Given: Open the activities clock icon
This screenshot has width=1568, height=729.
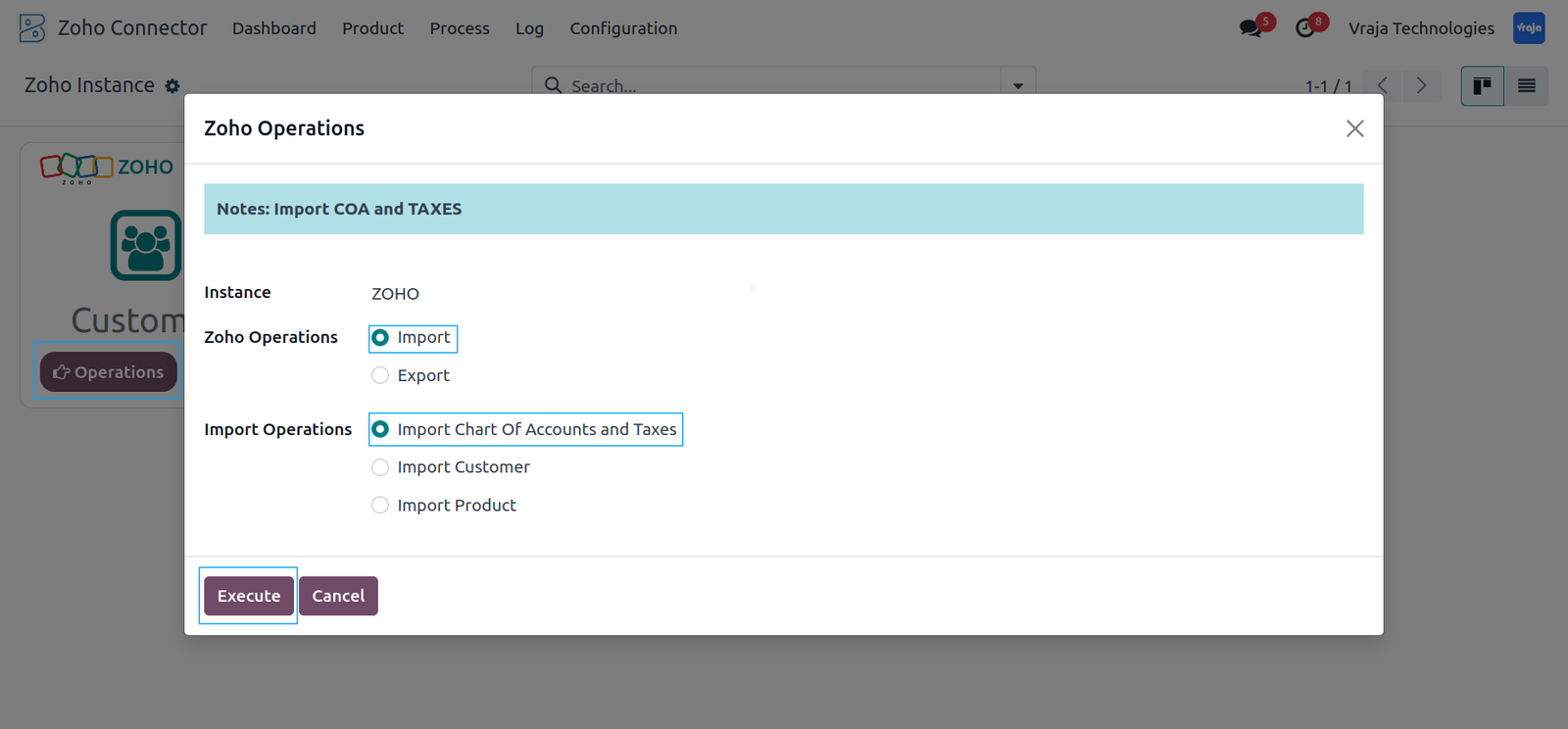Looking at the screenshot, I should click(1305, 27).
